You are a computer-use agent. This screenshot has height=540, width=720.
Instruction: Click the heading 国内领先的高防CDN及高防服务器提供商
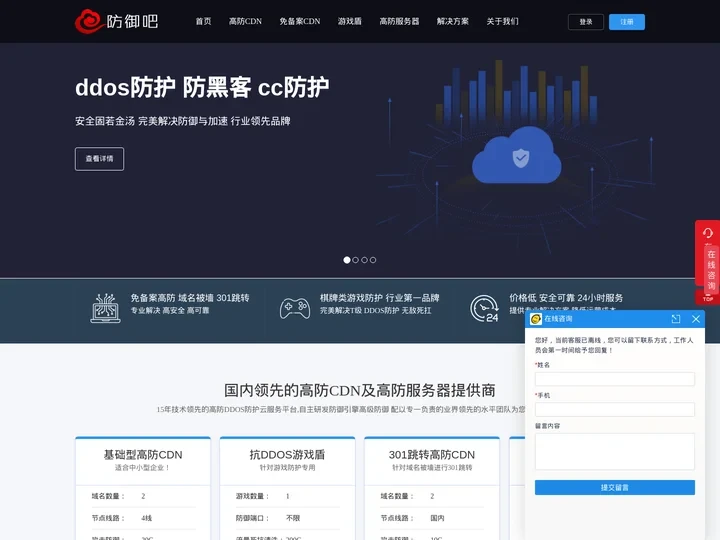point(360,390)
